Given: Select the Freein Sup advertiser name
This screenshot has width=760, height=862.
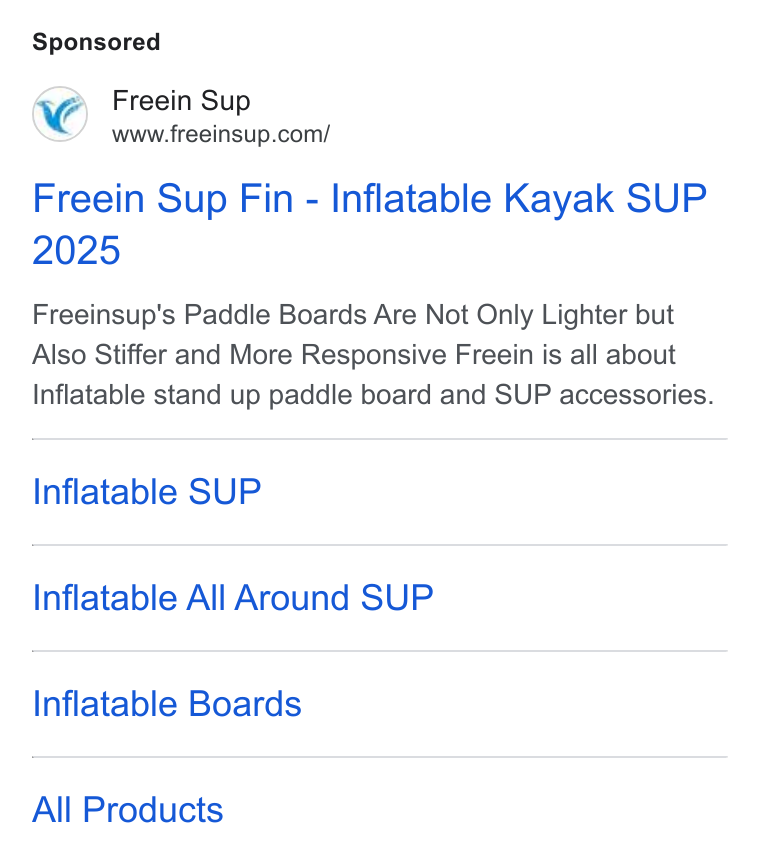Looking at the screenshot, I should (x=181, y=101).
